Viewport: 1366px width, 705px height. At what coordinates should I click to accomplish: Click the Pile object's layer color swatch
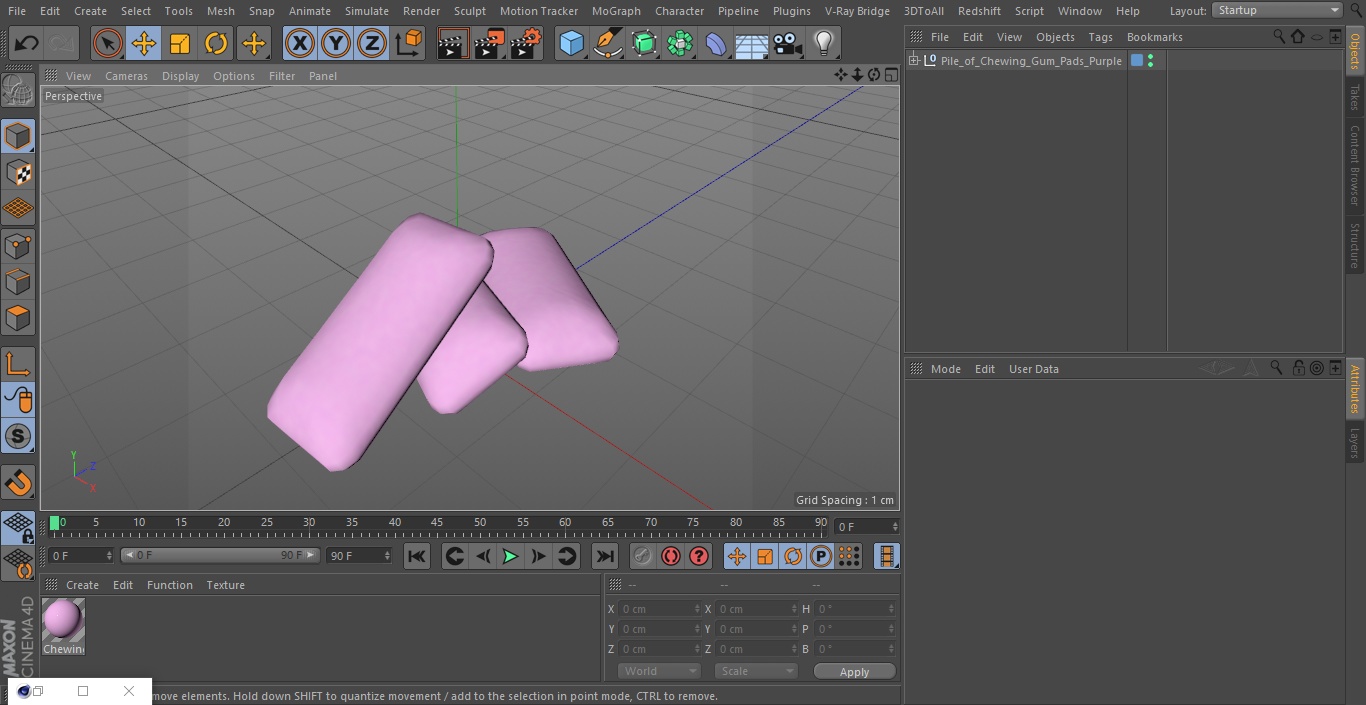pyautogui.click(x=1137, y=61)
